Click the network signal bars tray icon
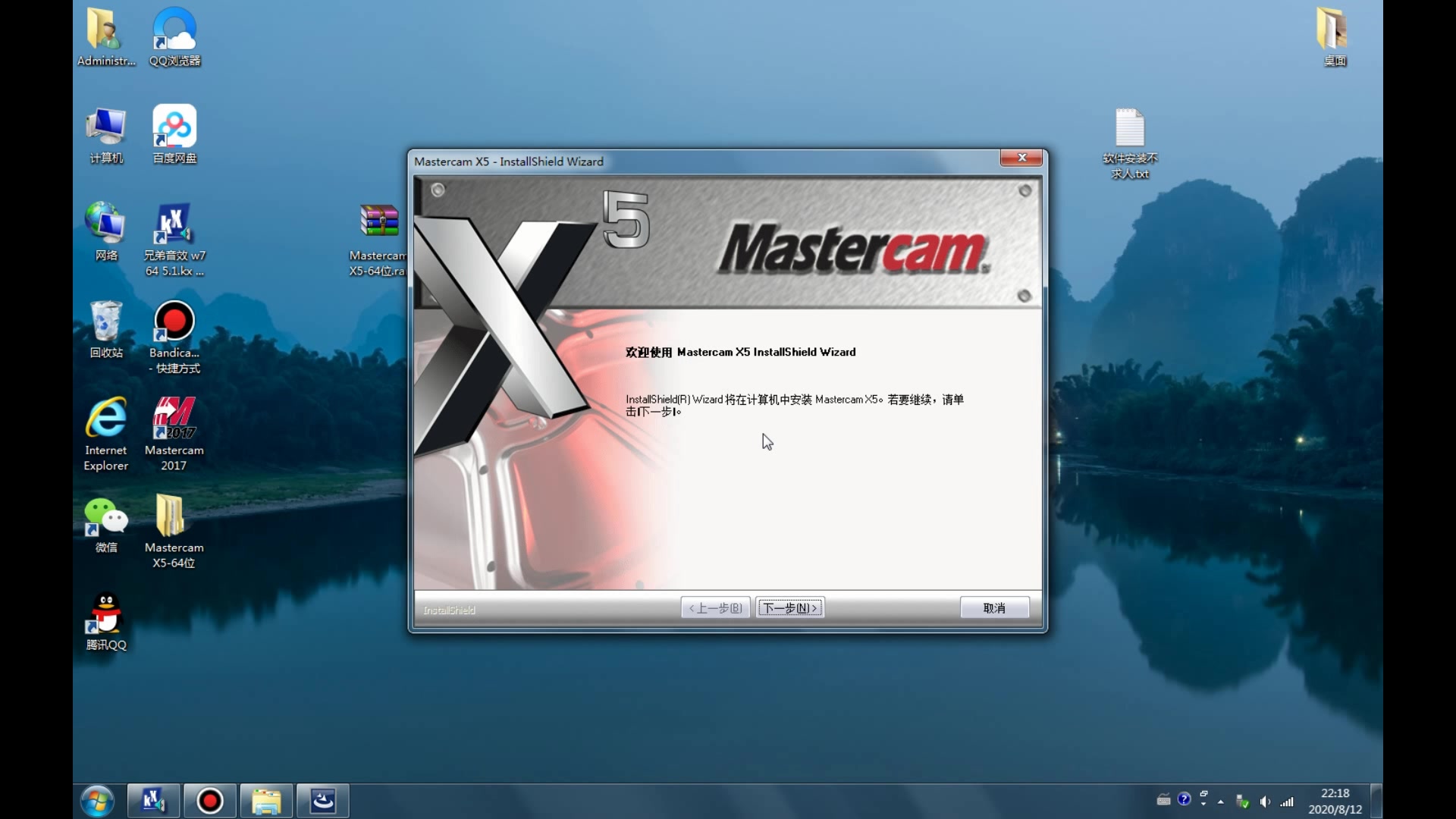 tap(1287, 802)
